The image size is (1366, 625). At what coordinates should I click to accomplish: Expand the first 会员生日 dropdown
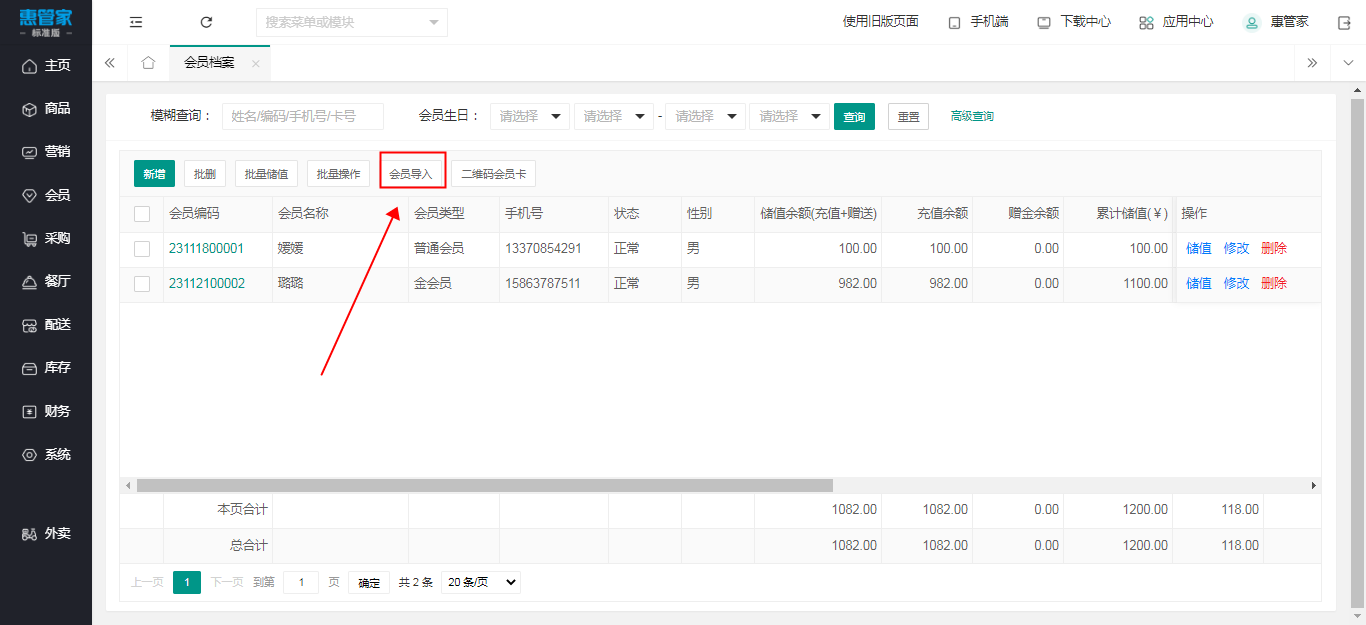pos(530,116)
